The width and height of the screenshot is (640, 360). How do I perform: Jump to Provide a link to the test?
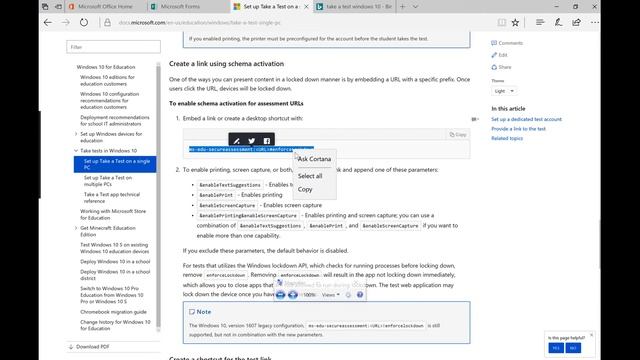click(x=518, y=129)
